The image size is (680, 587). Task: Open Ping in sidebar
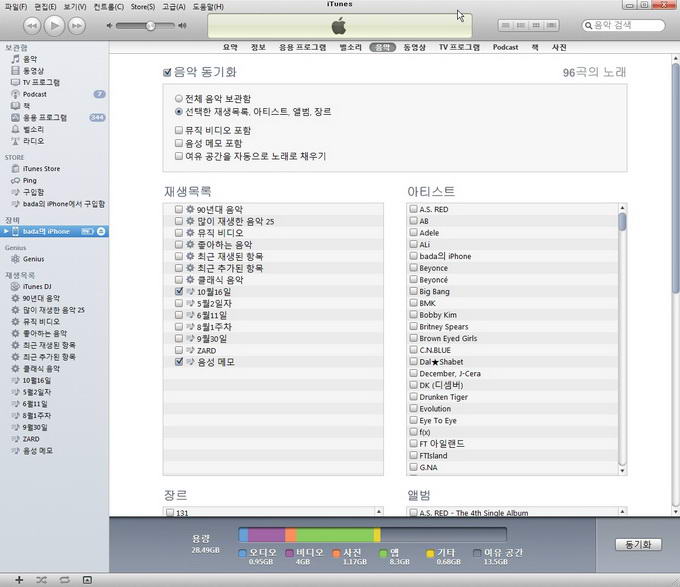tap(29, 180)
